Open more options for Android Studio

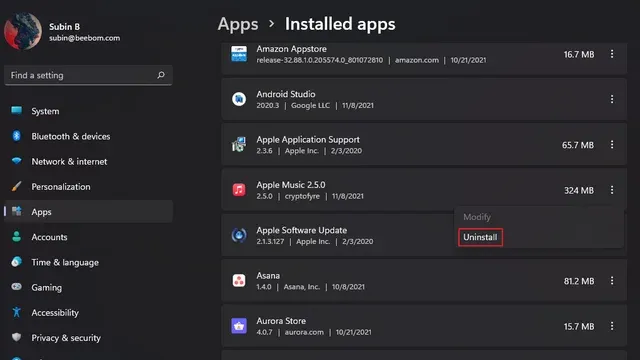611,99
